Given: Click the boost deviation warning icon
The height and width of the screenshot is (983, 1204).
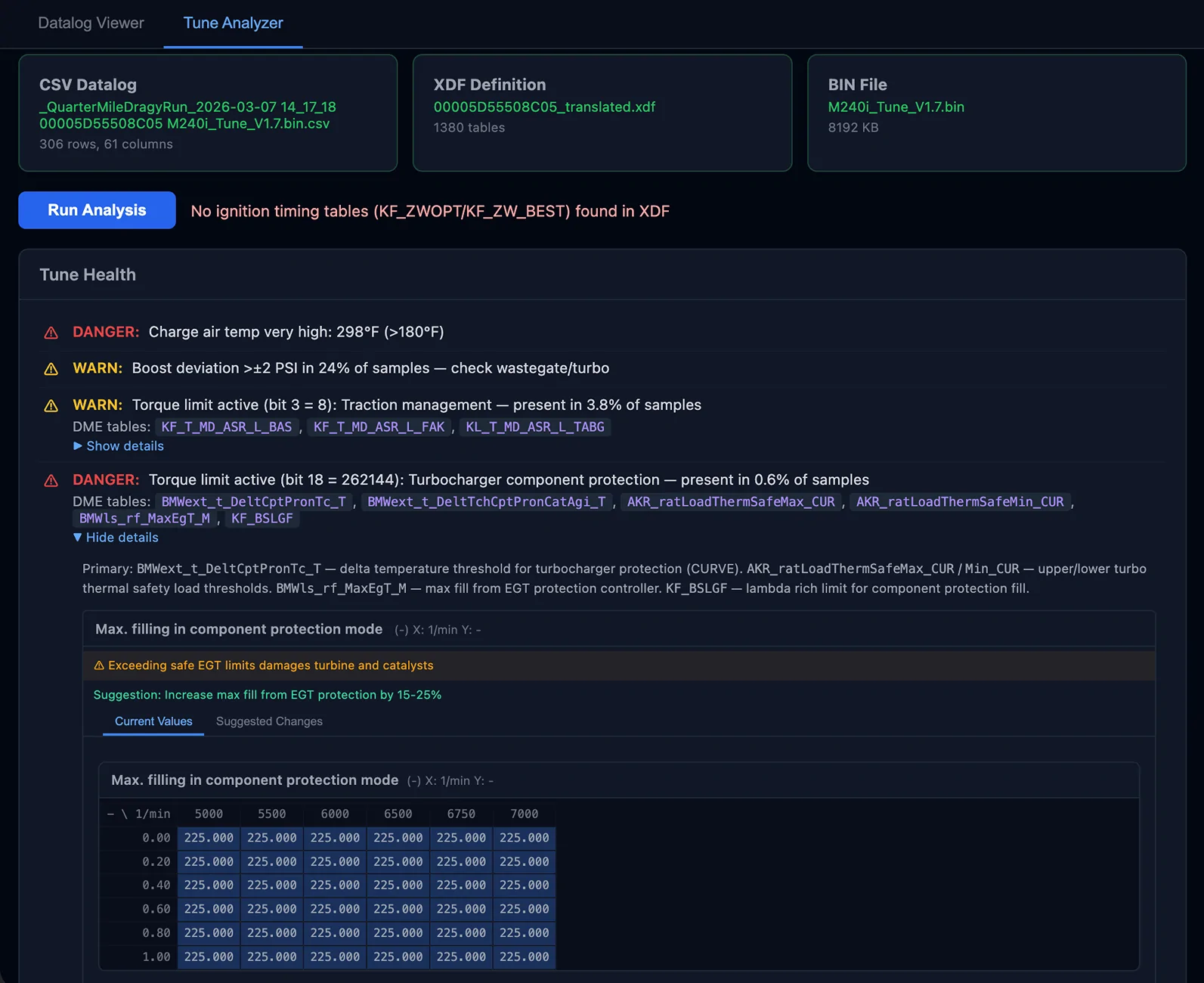Looking at the screenshot, I should point(51,369).
